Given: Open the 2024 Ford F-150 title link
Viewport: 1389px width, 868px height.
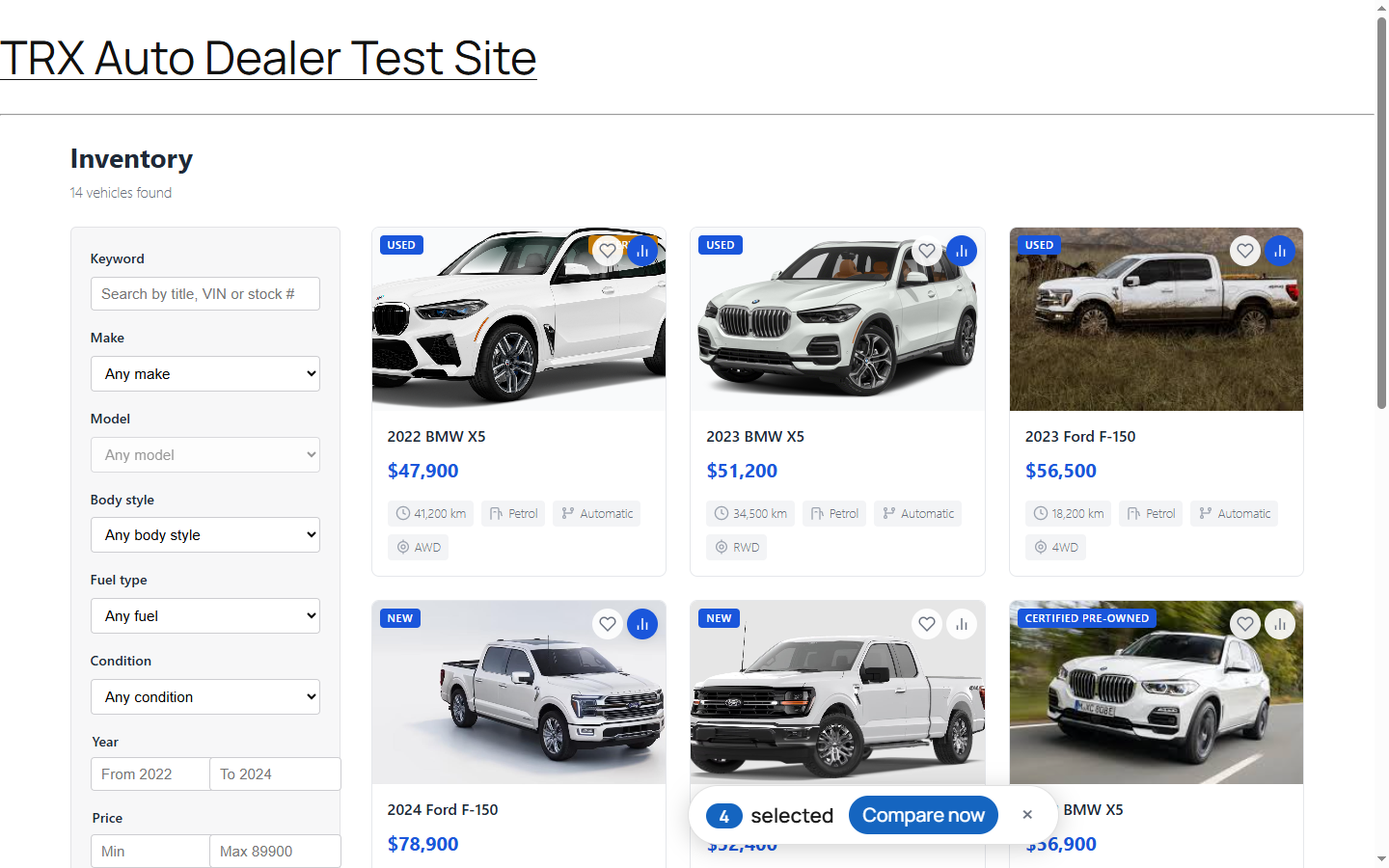Looking at the screenshot, I should pos(443,810).
